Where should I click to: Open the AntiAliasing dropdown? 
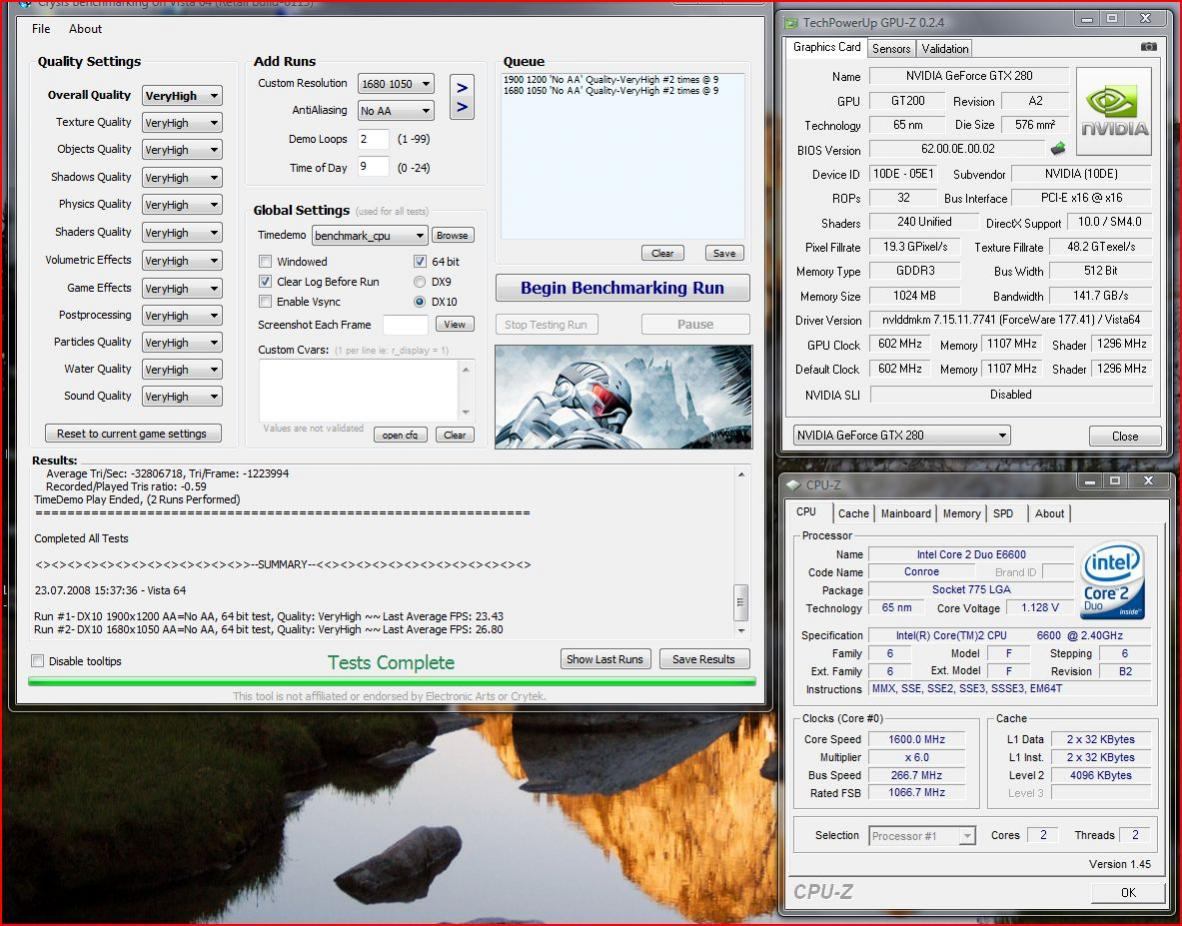[396, 111]
